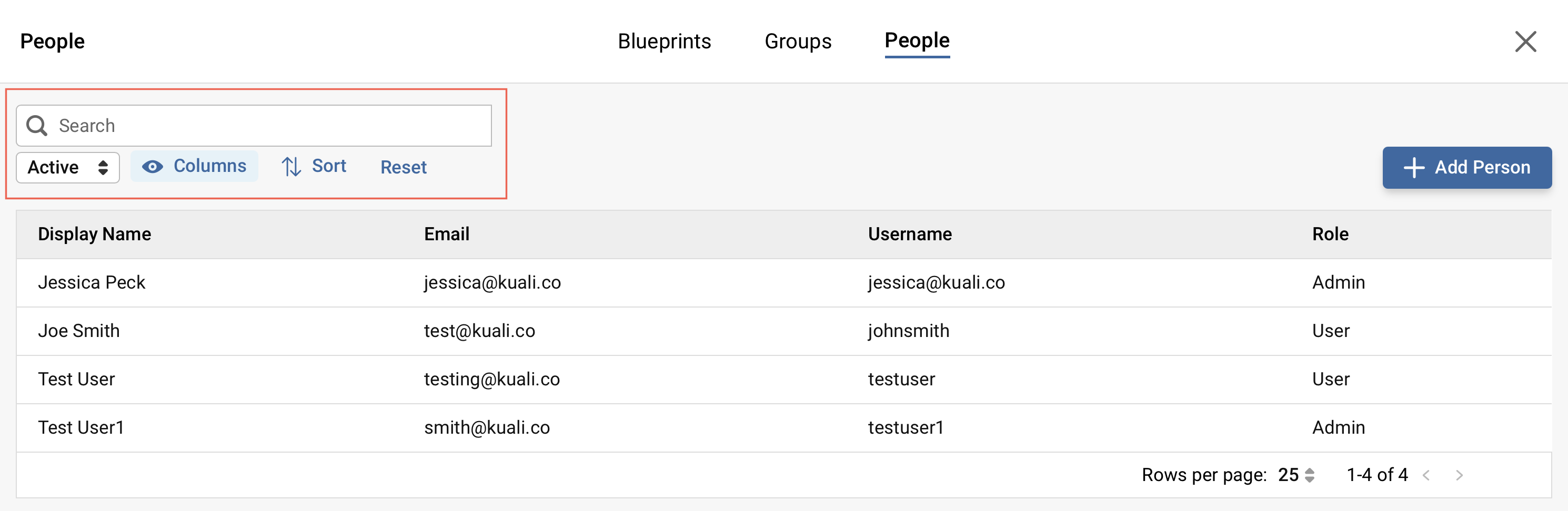Click the X close icon top right
This screenshot has width=1568, height=511.
coord(1526,42)
